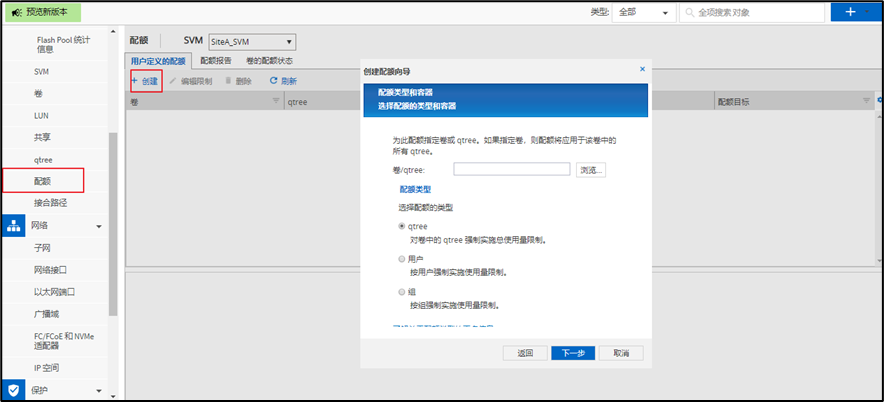The image size is (884, 402).
Task: Click the 浏览... browse button
Action: [x=591, y=170]
